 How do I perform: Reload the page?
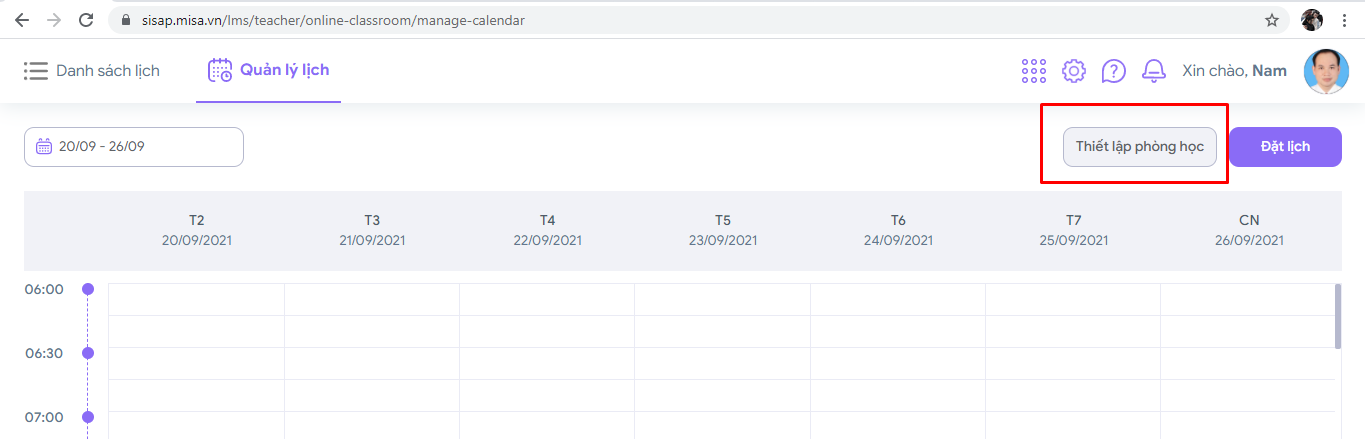[86, 20]
